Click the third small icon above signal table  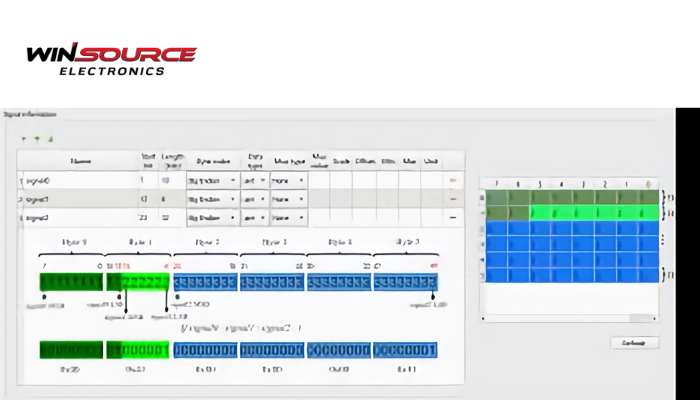pyautogui.click(x=50, y=139)
